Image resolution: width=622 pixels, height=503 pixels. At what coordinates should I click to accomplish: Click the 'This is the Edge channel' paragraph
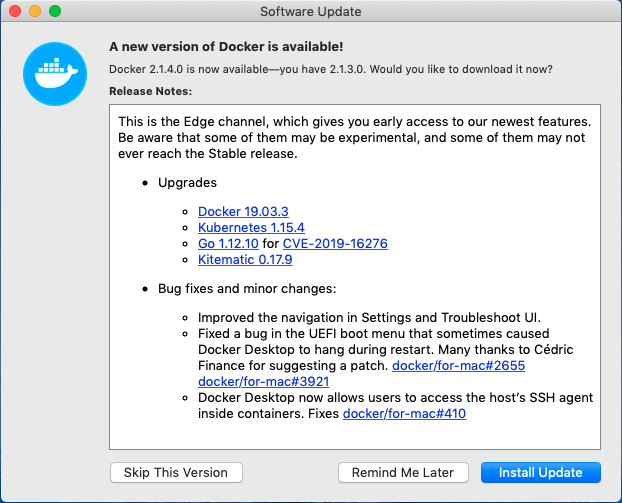pyautogui.click(x=355, y=137)
